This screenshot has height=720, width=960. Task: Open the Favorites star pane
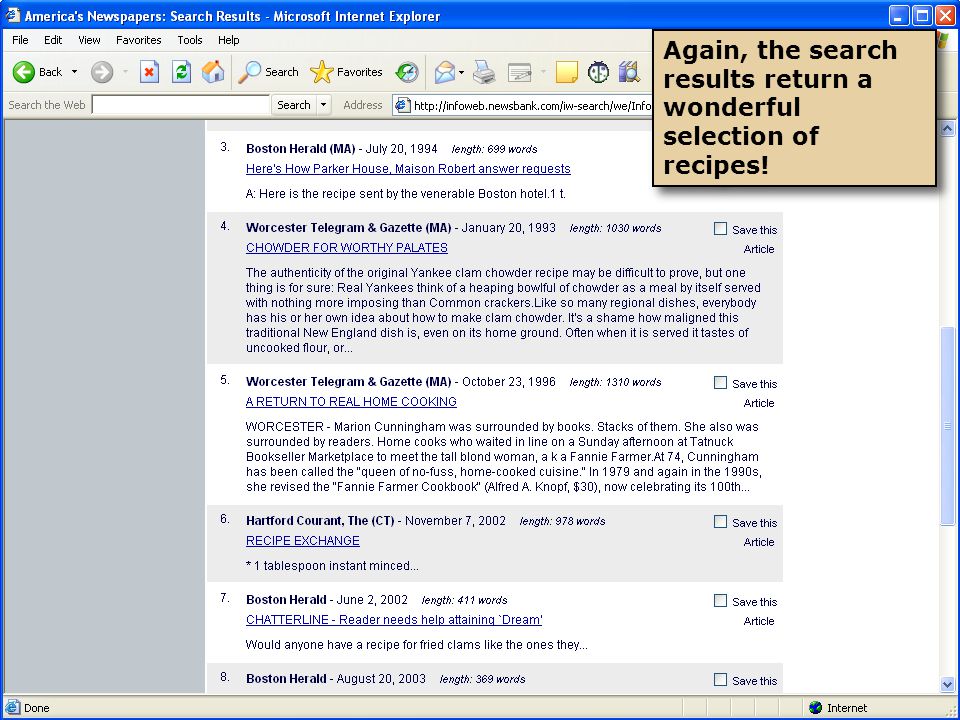tap(321, 72)
